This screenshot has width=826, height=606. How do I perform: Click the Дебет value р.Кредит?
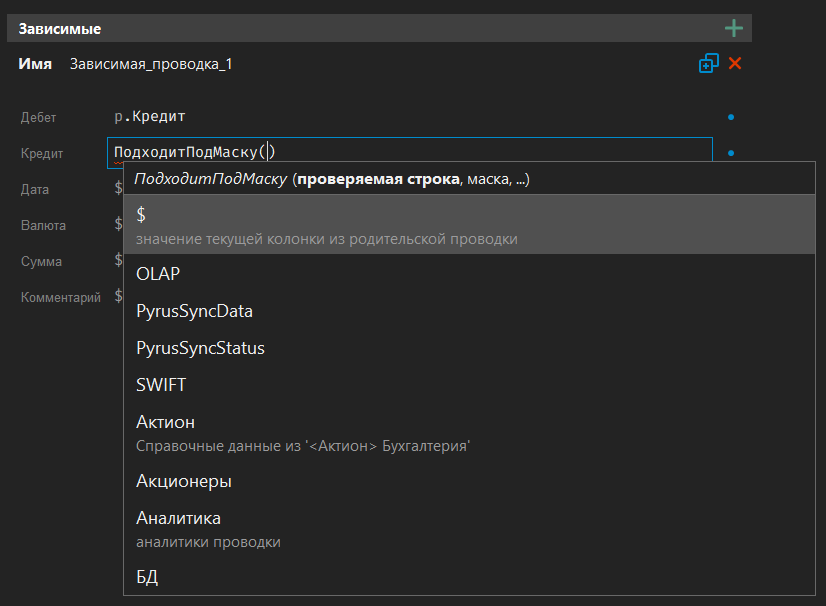pos(150,117)
